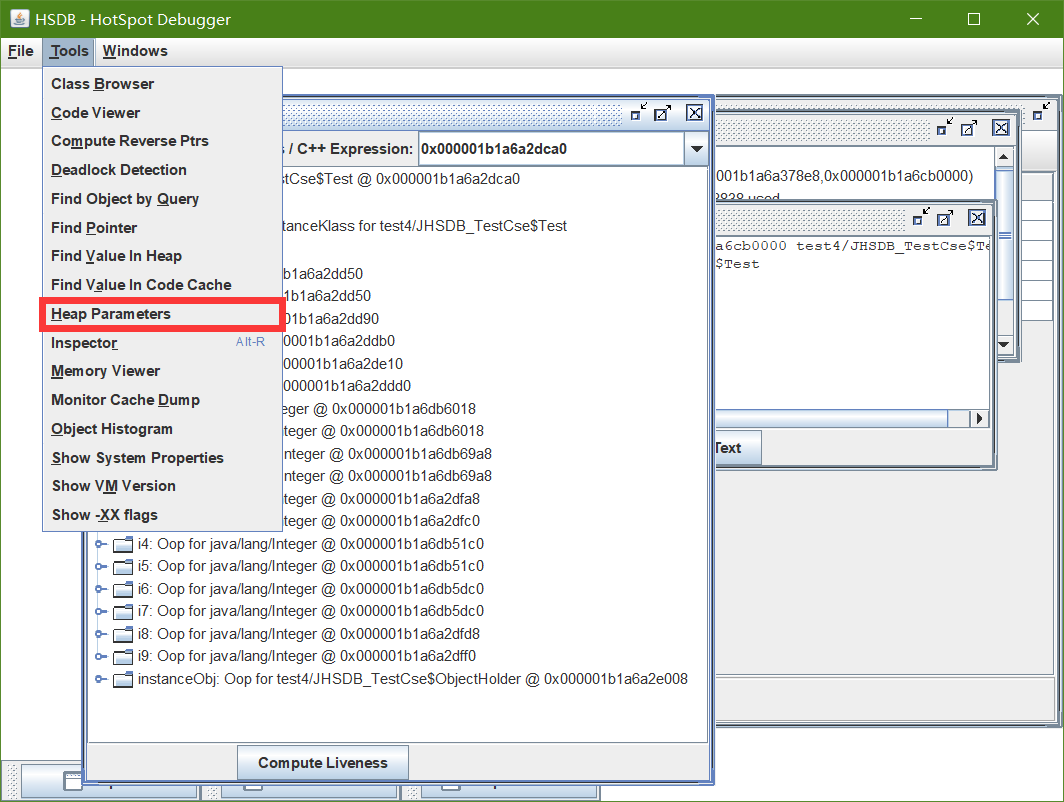Select instanceObj ObjectHolder tree row

413,679
